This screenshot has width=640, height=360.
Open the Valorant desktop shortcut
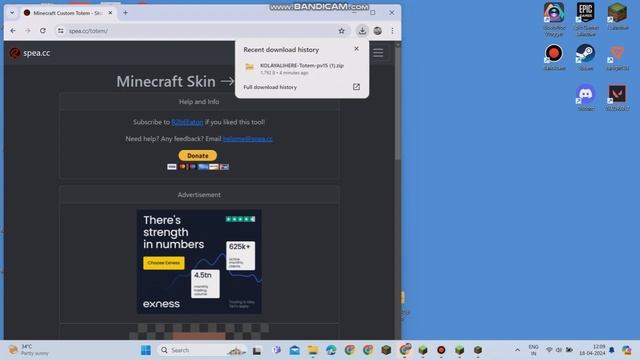pyautogui.click(x=617, y=98)
